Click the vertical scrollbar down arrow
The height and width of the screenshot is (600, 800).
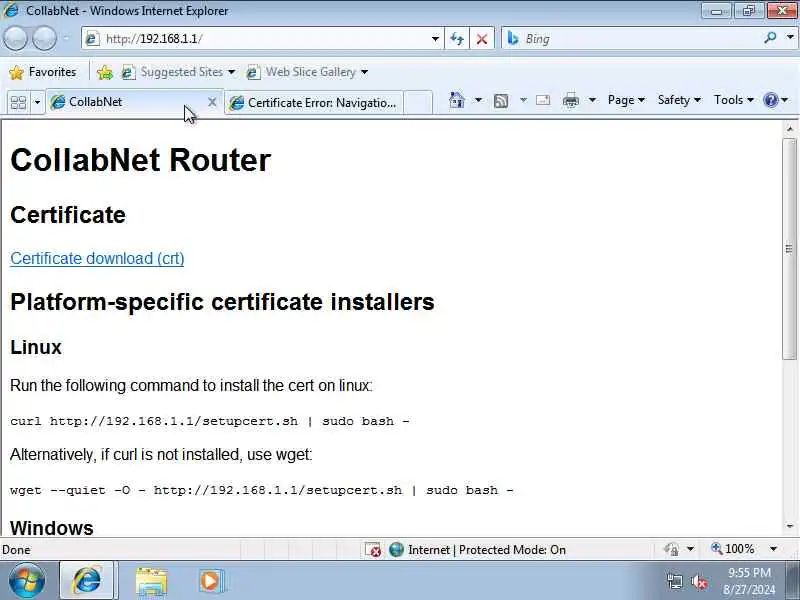790,526
